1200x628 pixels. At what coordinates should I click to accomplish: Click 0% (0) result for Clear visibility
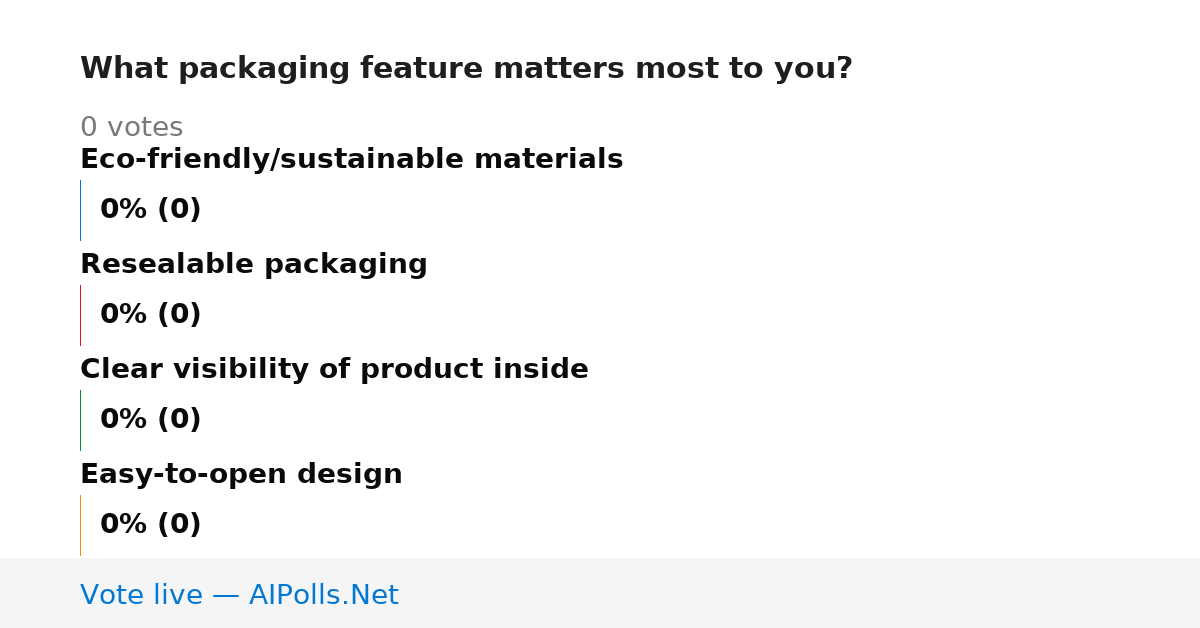[x=150, y=420]
